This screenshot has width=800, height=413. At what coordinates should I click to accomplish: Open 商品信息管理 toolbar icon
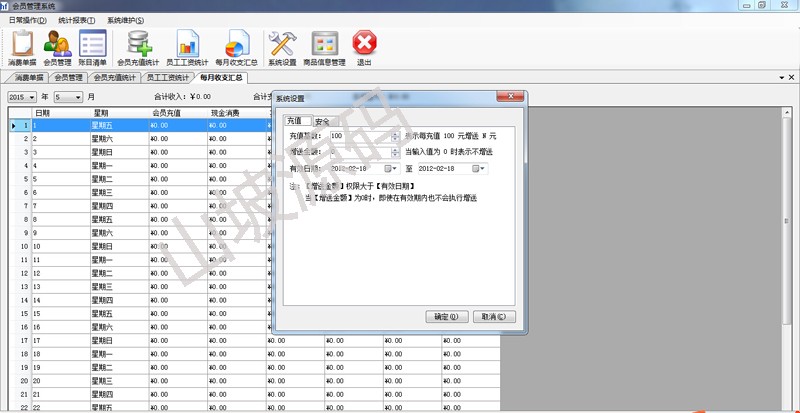point(324,46)
